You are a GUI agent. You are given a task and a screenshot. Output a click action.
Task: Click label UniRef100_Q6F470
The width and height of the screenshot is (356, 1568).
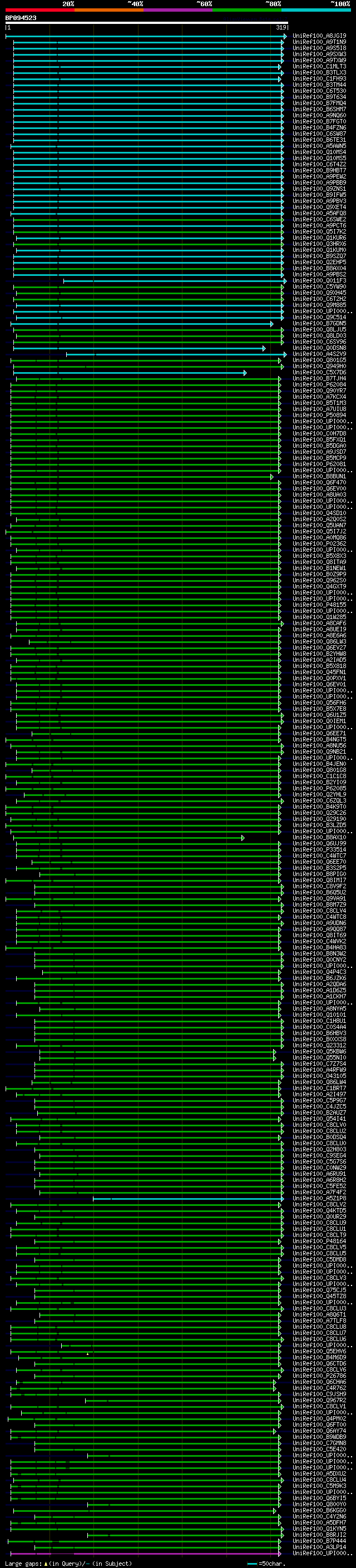(319, 483)
